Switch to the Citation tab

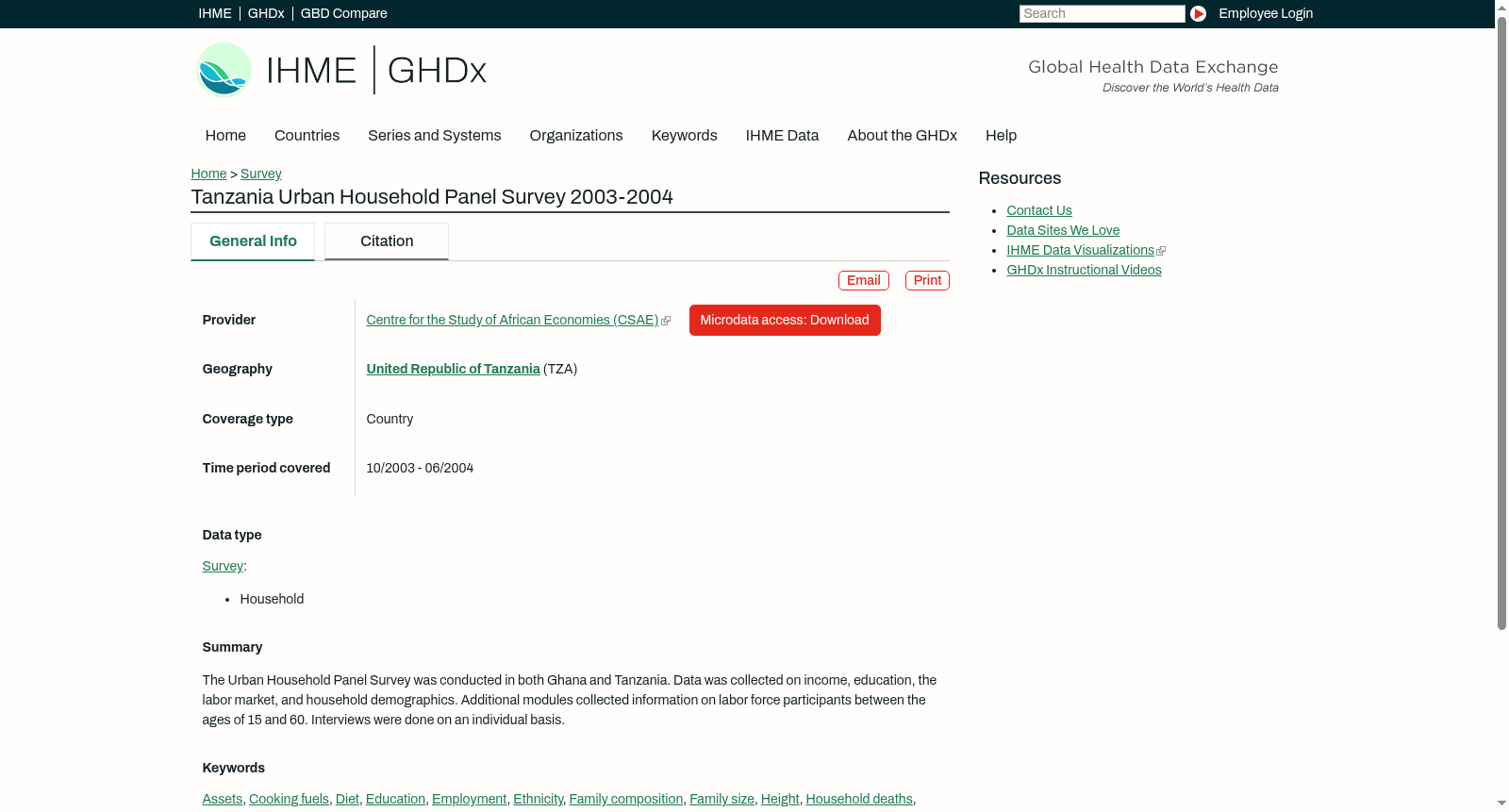tap(387, 241)
